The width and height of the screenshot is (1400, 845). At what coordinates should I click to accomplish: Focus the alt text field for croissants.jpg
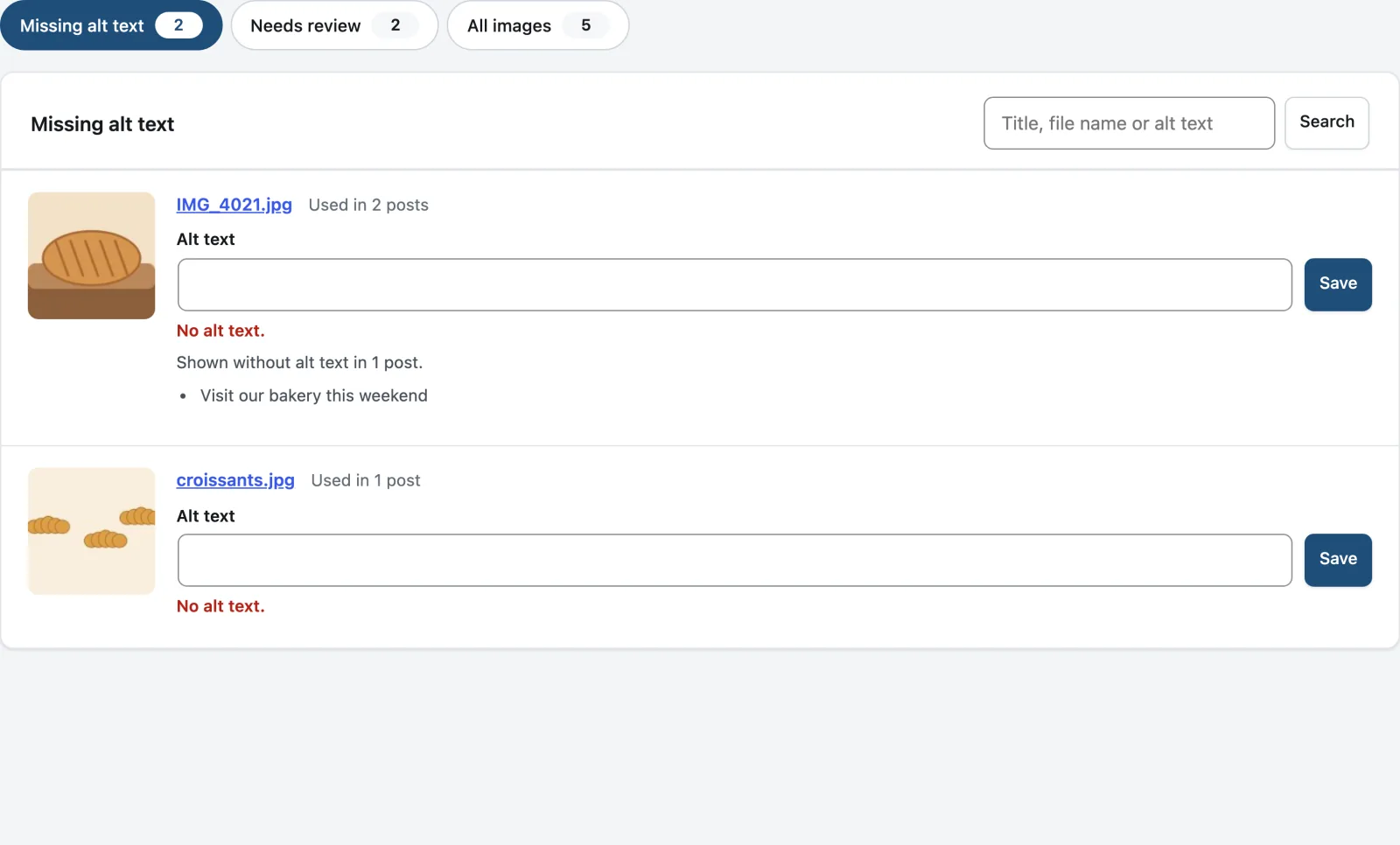click(734, 560)
